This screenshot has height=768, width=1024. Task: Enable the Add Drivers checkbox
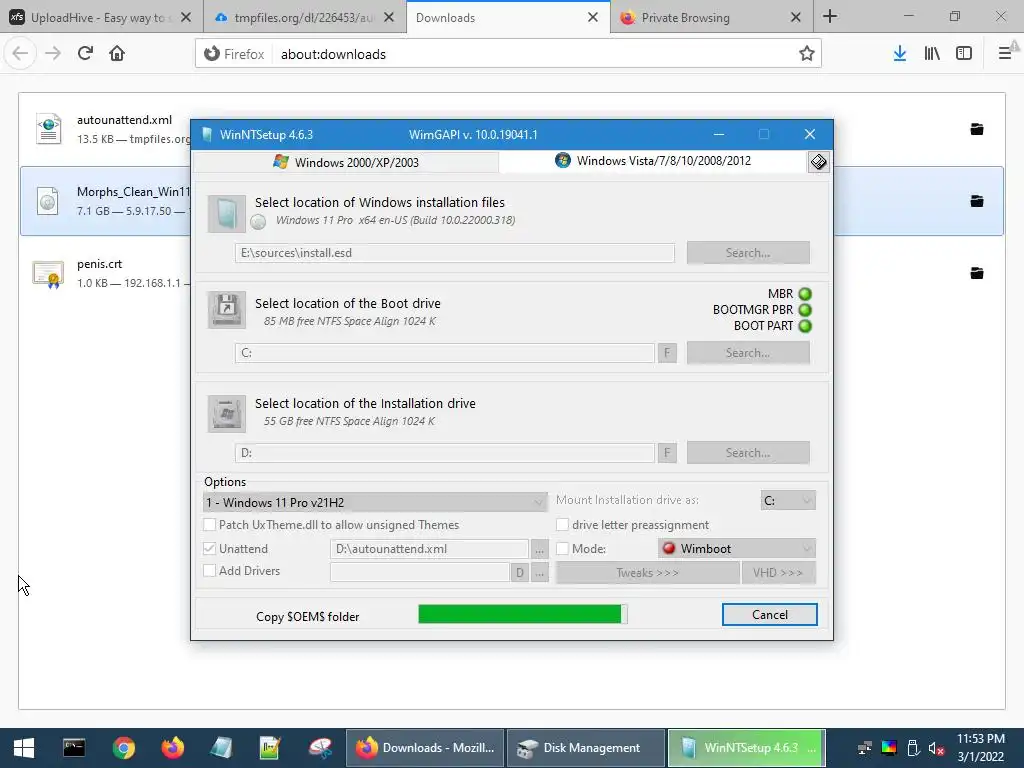click(x=210, y=571)
